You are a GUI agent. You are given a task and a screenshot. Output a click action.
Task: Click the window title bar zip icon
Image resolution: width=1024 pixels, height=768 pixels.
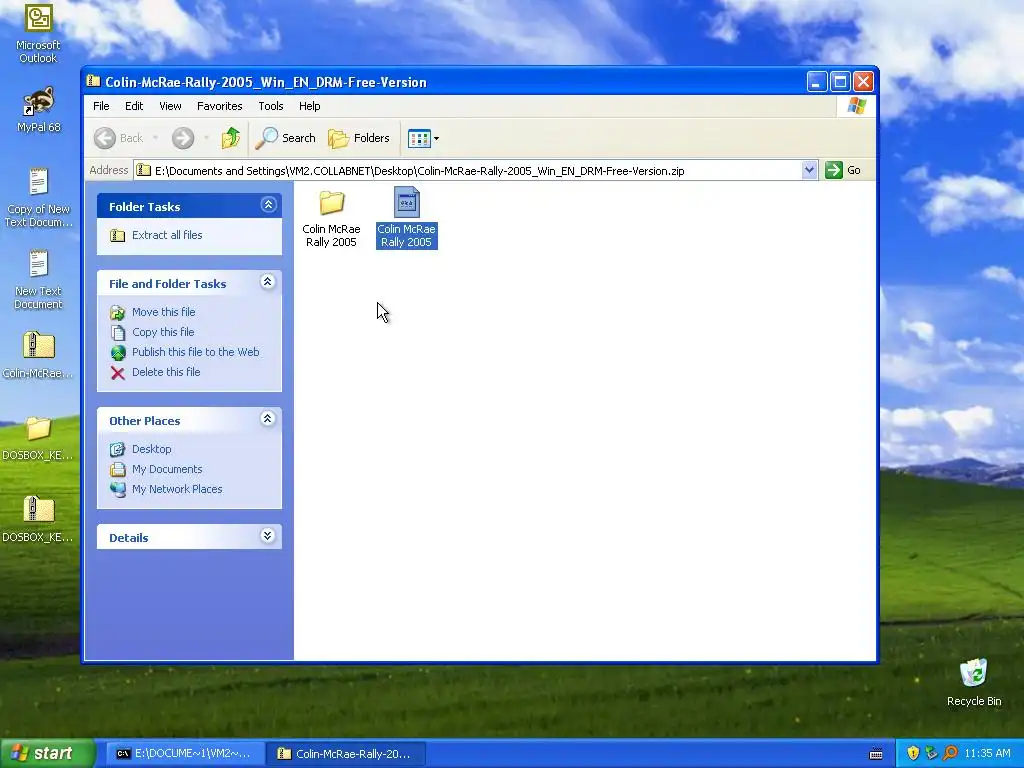pyautogui.click(x=94, y=82)
